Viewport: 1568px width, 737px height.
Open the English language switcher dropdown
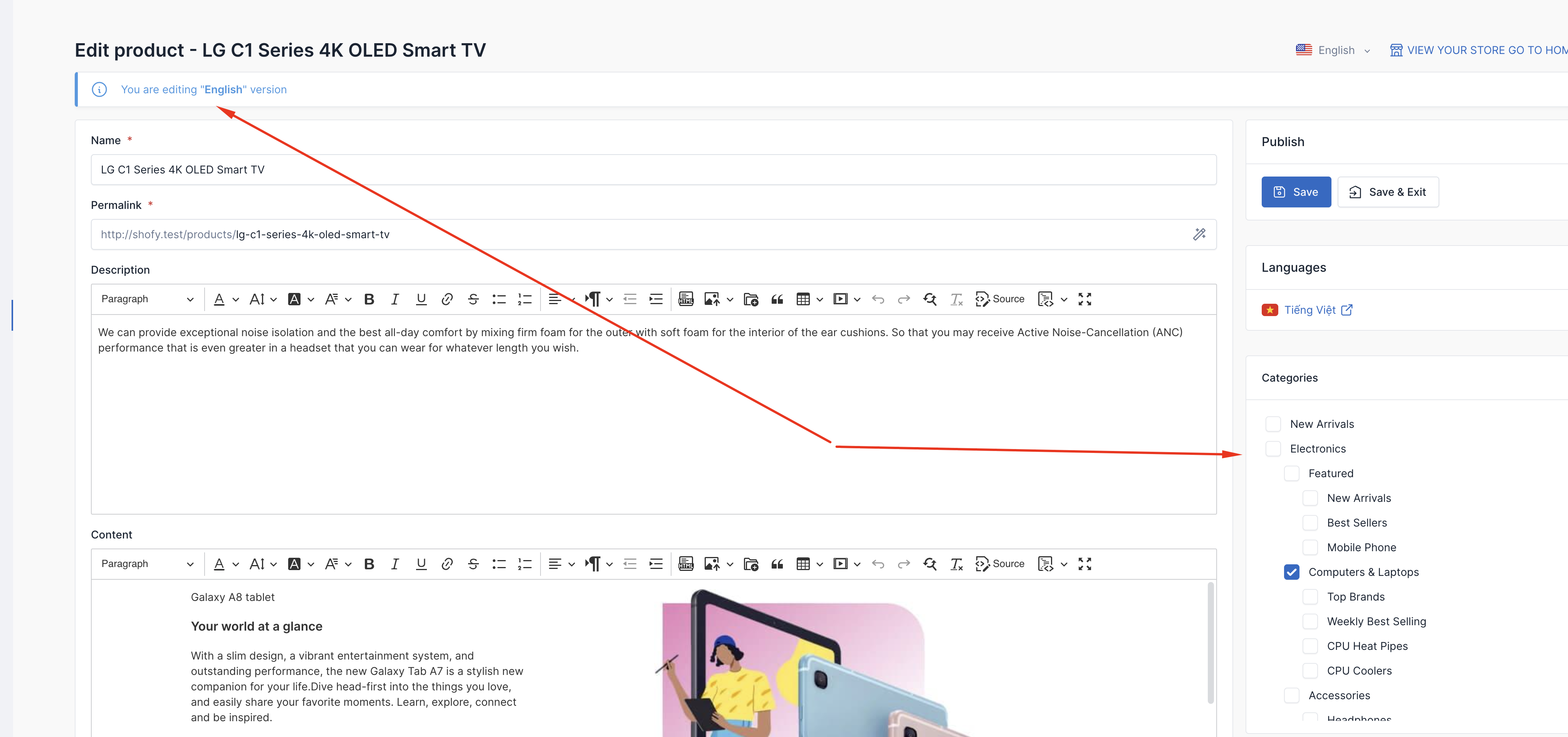[1333, 50]
